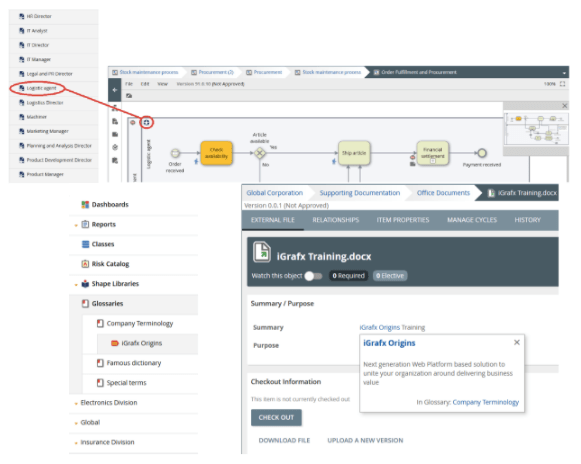Open the Global Corporation breadcrumb
The height and width of the screenshot is (464, 581).
[x=275, y=193]
